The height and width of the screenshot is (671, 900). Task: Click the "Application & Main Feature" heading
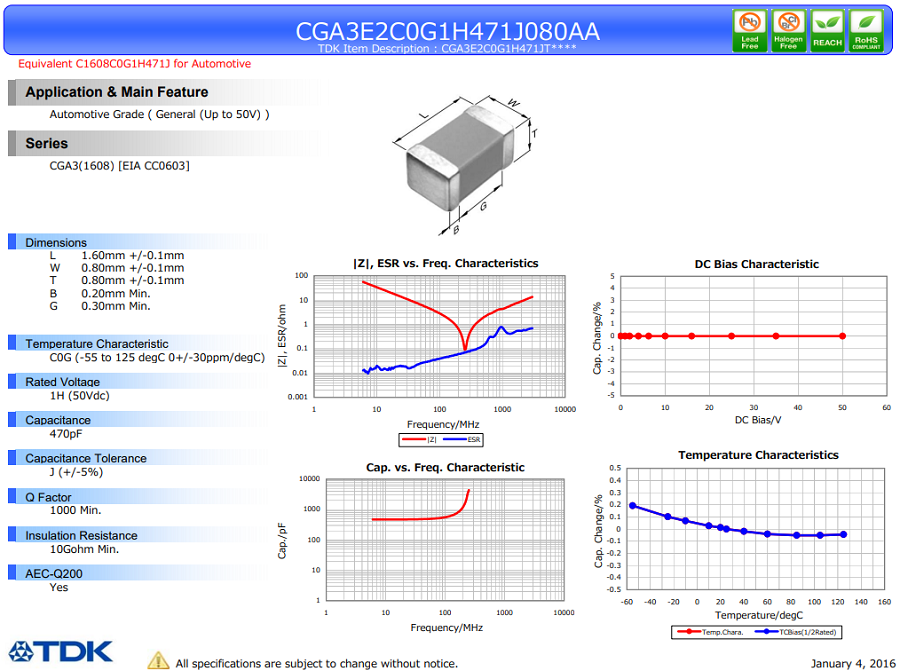[x=117, y=92]
